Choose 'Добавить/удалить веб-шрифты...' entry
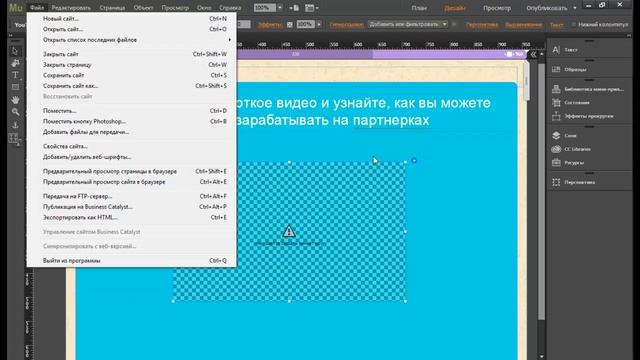 pos(131,157)
